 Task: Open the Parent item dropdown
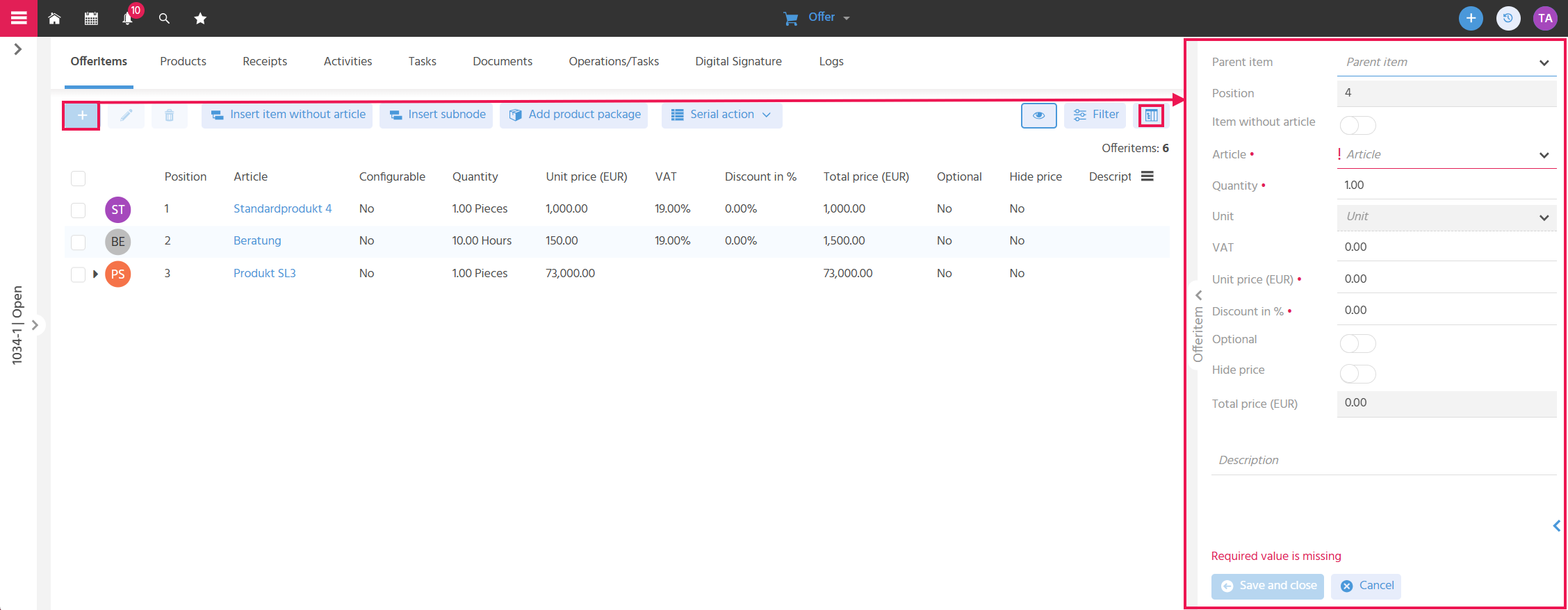[x=1446, y=62]
